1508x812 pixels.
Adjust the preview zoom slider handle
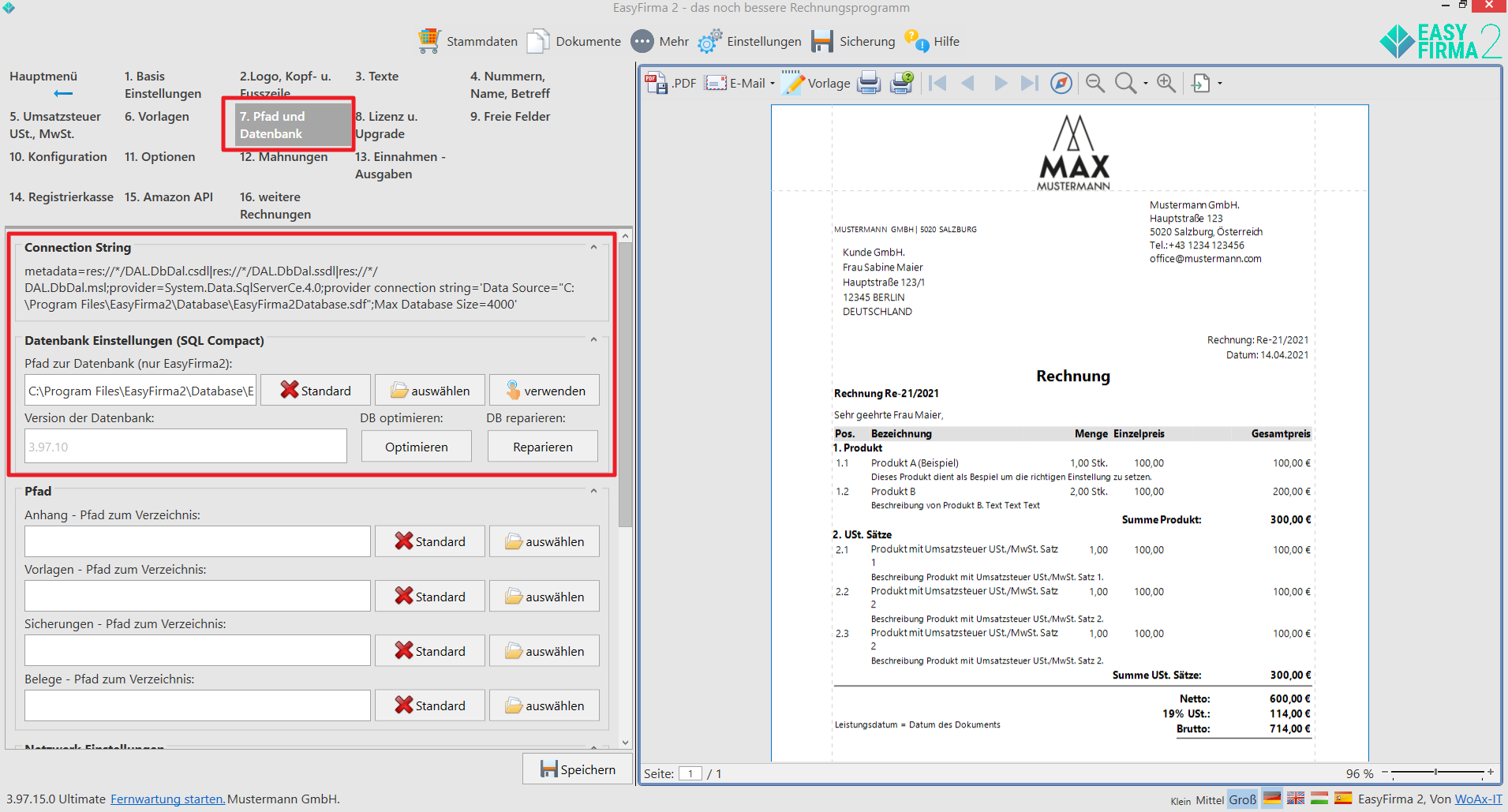tap(1435, 772)
